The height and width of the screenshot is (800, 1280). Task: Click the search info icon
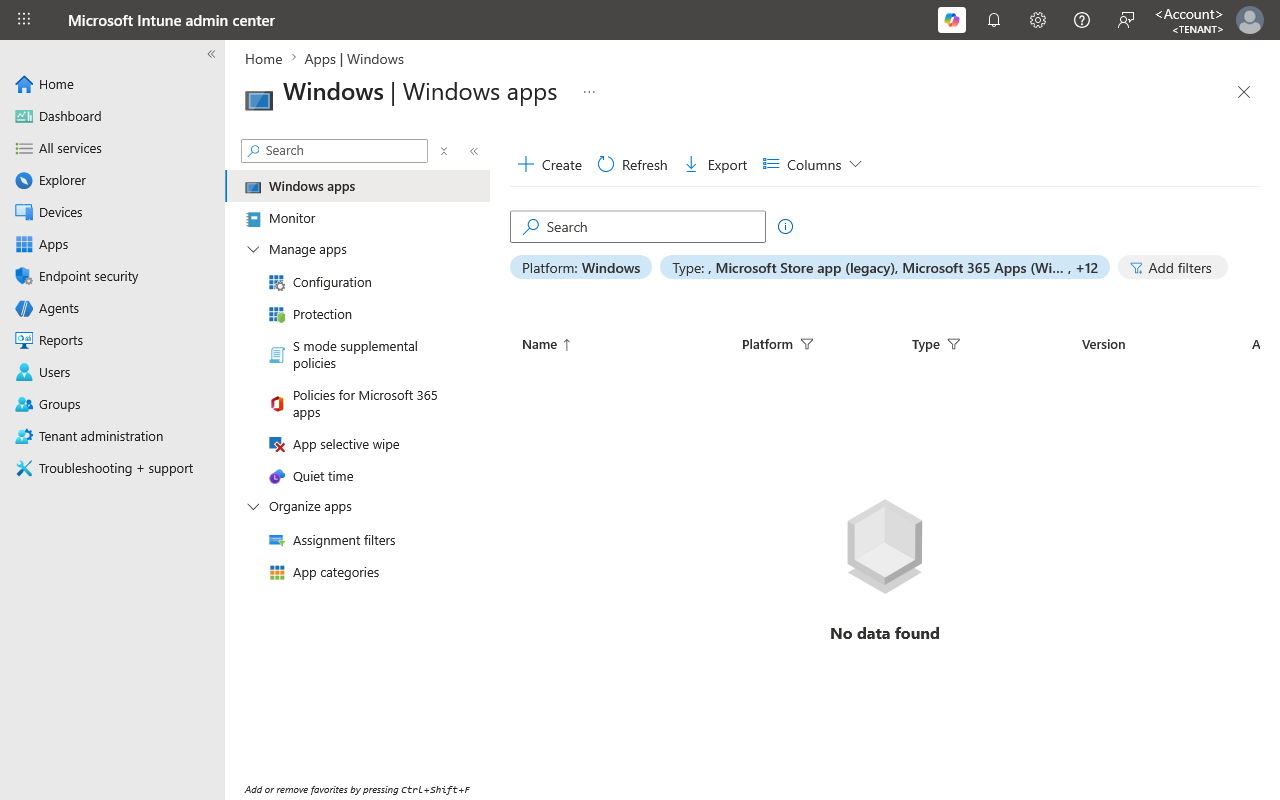[x=785, y=227]
